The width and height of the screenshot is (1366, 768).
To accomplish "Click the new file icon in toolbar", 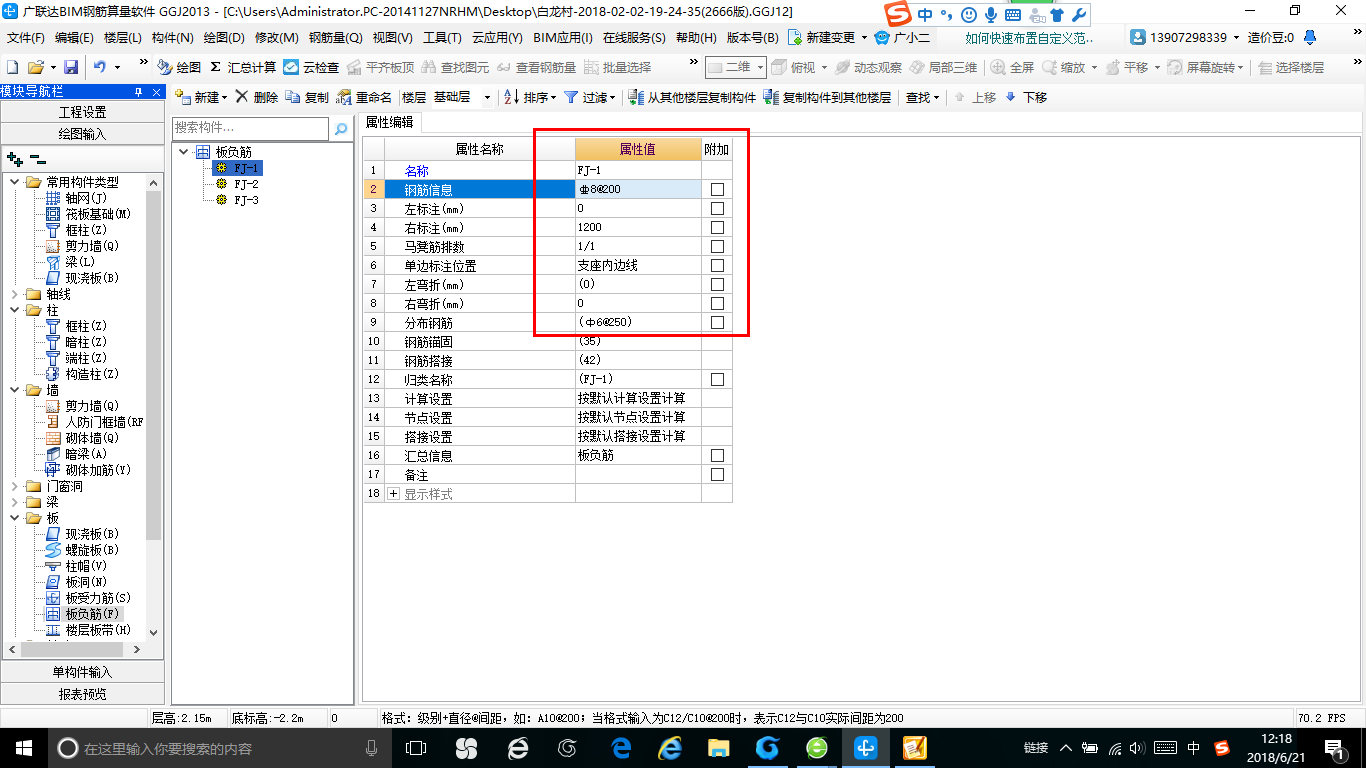I will (12, 67).
